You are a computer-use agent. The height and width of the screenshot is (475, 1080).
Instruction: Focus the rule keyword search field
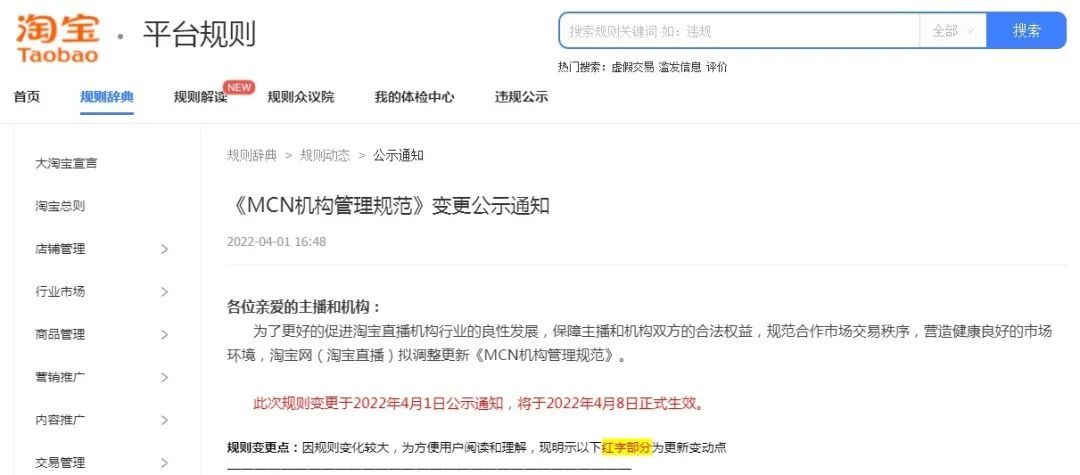click(x=739, y=31)
